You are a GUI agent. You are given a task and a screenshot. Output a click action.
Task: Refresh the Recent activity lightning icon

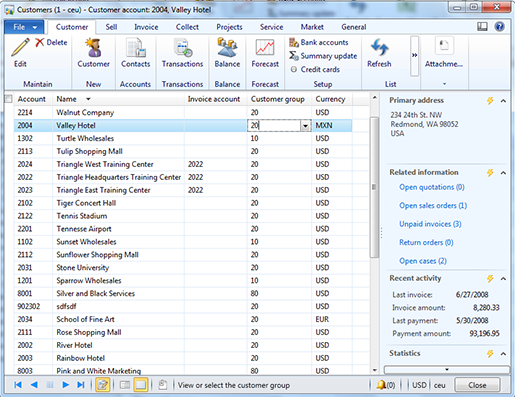(490, 278)
